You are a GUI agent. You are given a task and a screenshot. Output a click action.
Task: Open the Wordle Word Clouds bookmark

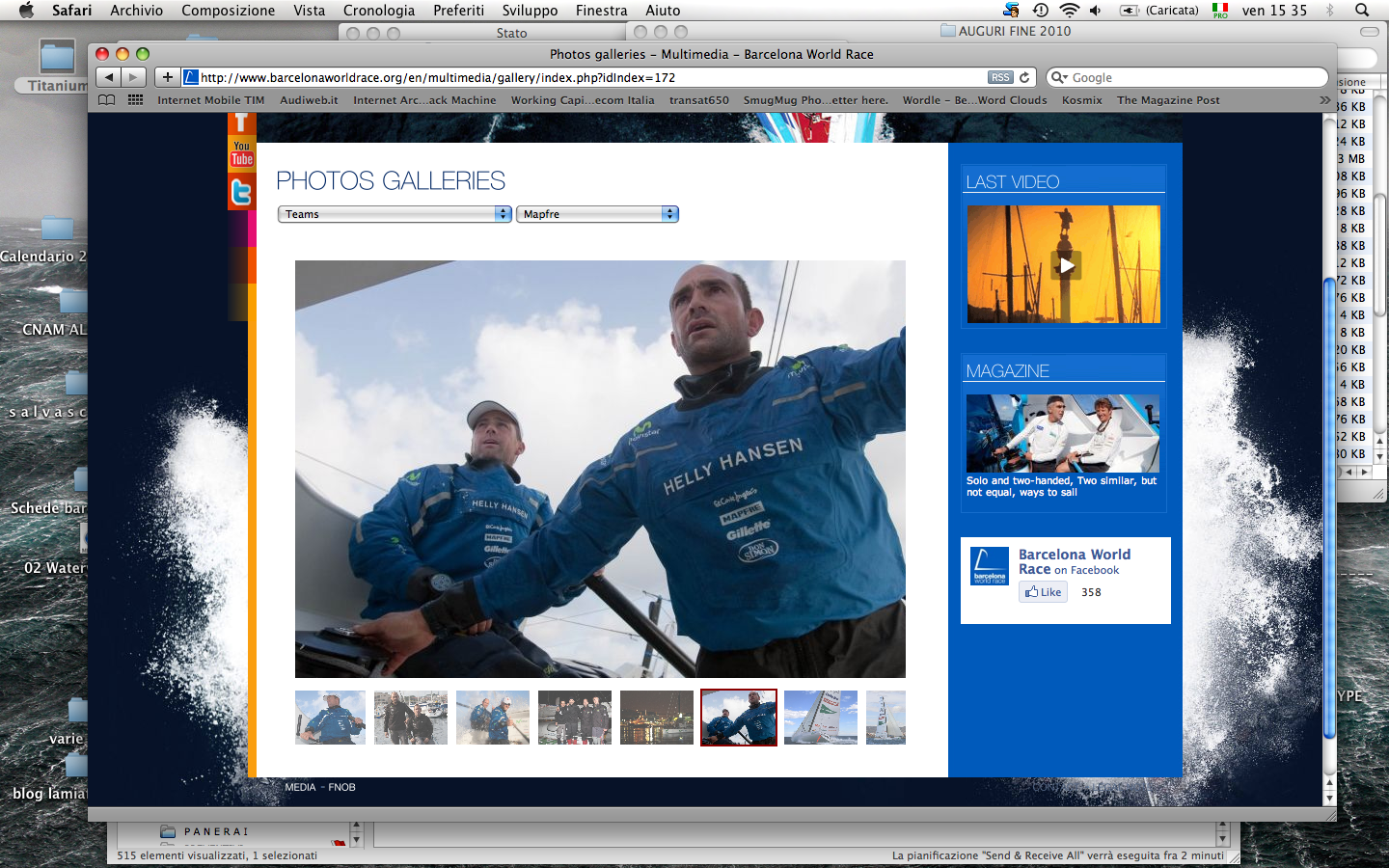[975, 100]
